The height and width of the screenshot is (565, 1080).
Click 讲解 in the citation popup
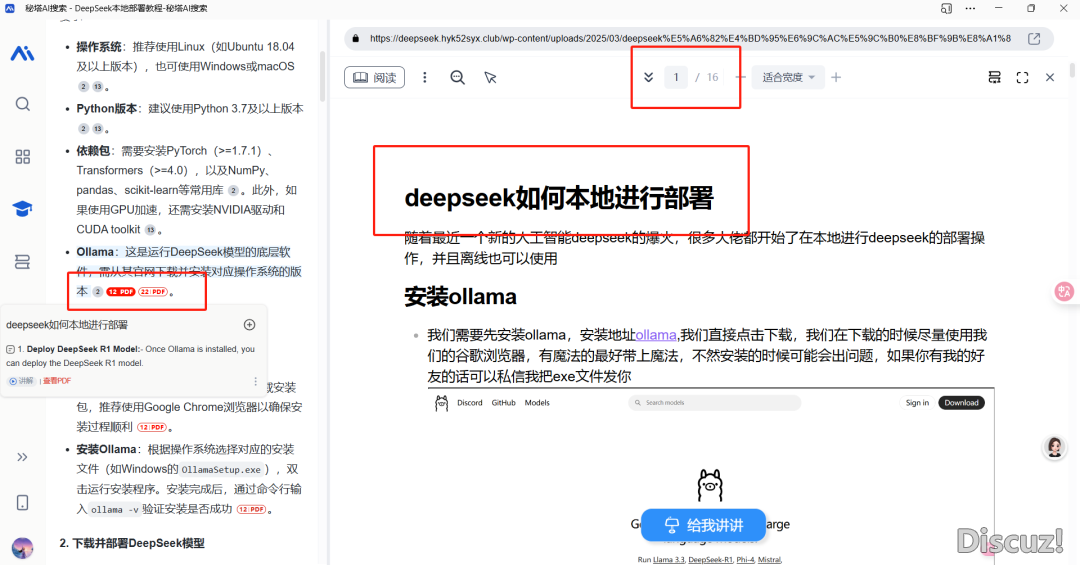coord(21,380)
